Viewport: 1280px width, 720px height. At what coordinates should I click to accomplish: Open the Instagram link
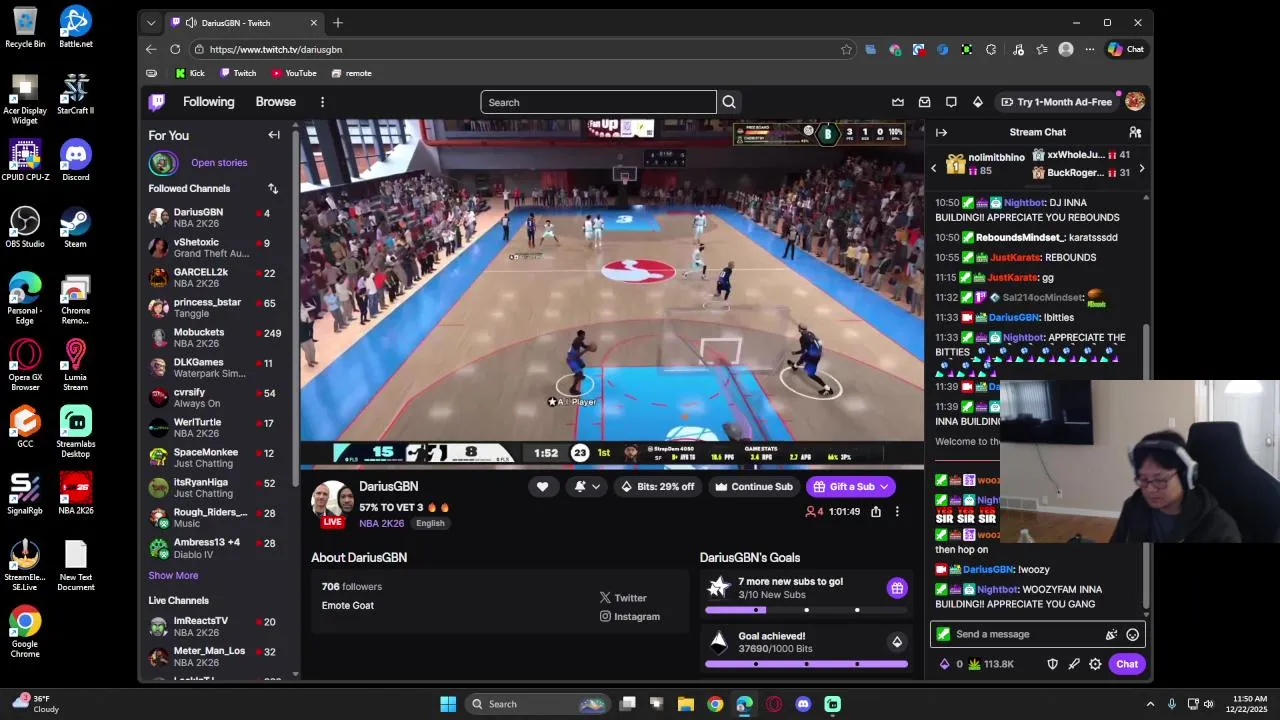(x=630, y=617)
